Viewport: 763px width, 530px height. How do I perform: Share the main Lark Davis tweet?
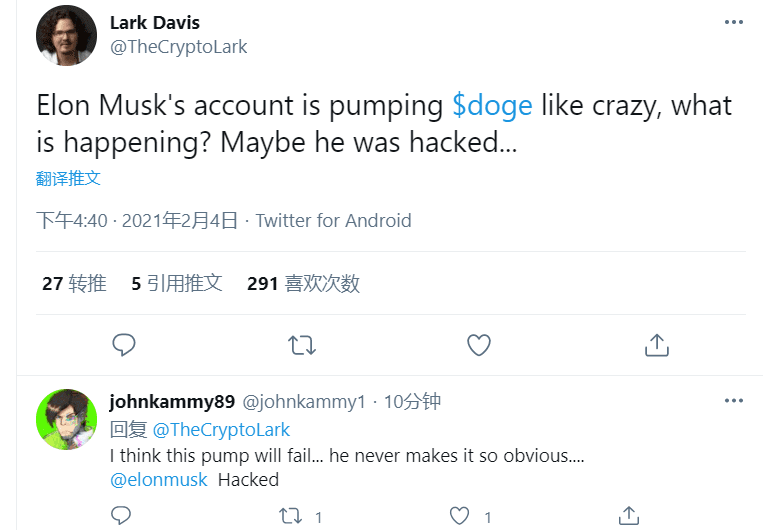(x=656, y=345)
